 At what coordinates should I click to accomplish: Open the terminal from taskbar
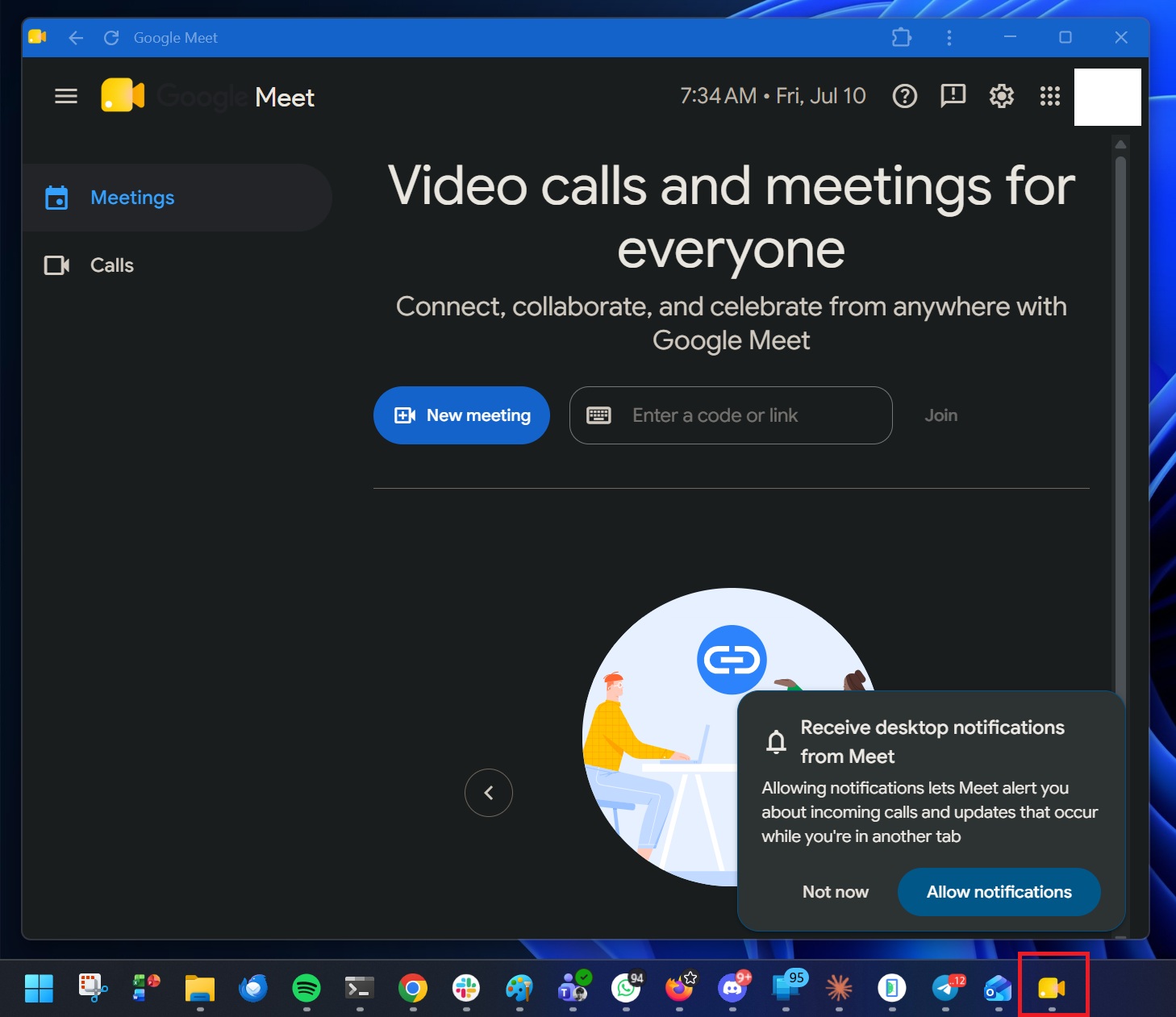tap(360, 988)
